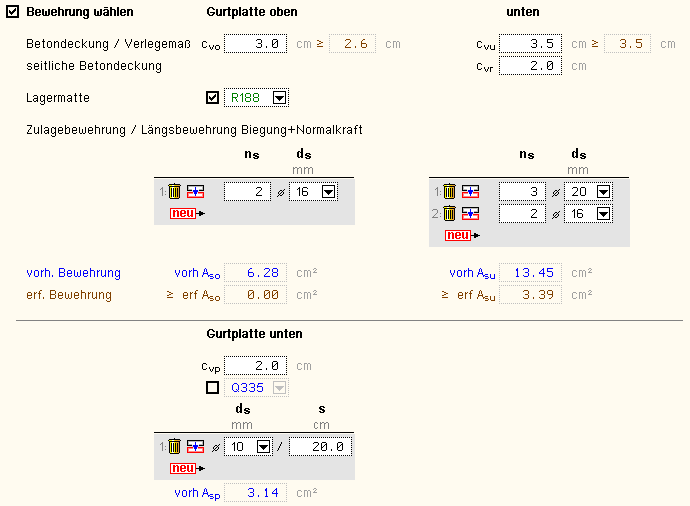
Task: Select the spacing field showing 20.0 cm
Action: [320, 447]
